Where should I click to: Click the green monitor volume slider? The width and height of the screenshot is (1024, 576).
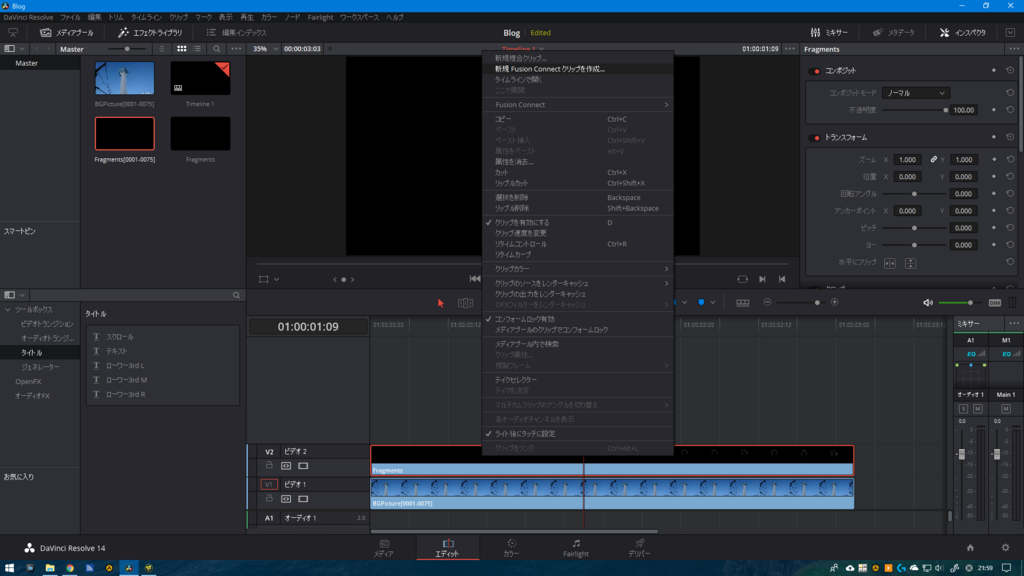pos(959,303)
